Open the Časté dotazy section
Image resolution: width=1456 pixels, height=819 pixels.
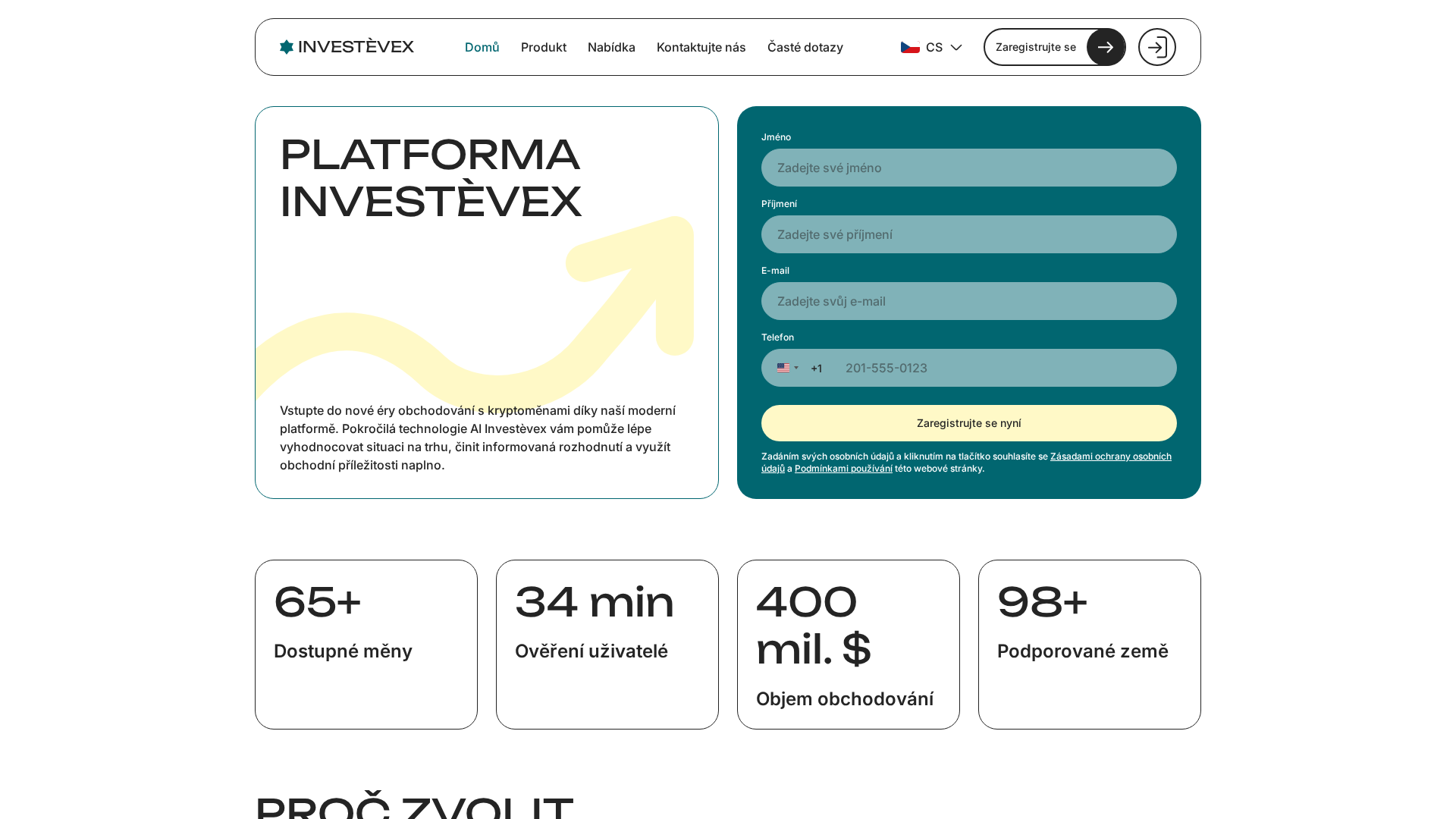click(805, 47)
